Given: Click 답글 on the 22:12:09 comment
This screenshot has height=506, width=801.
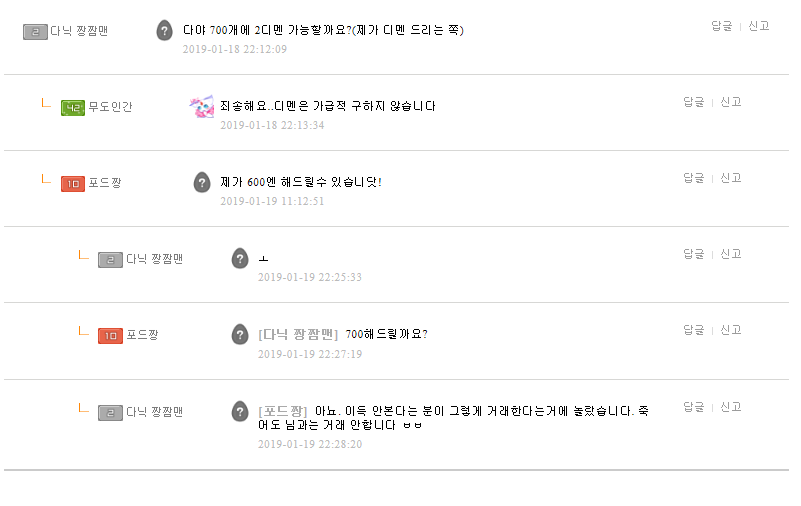Looking at the screenshot, I should (721, 26).
